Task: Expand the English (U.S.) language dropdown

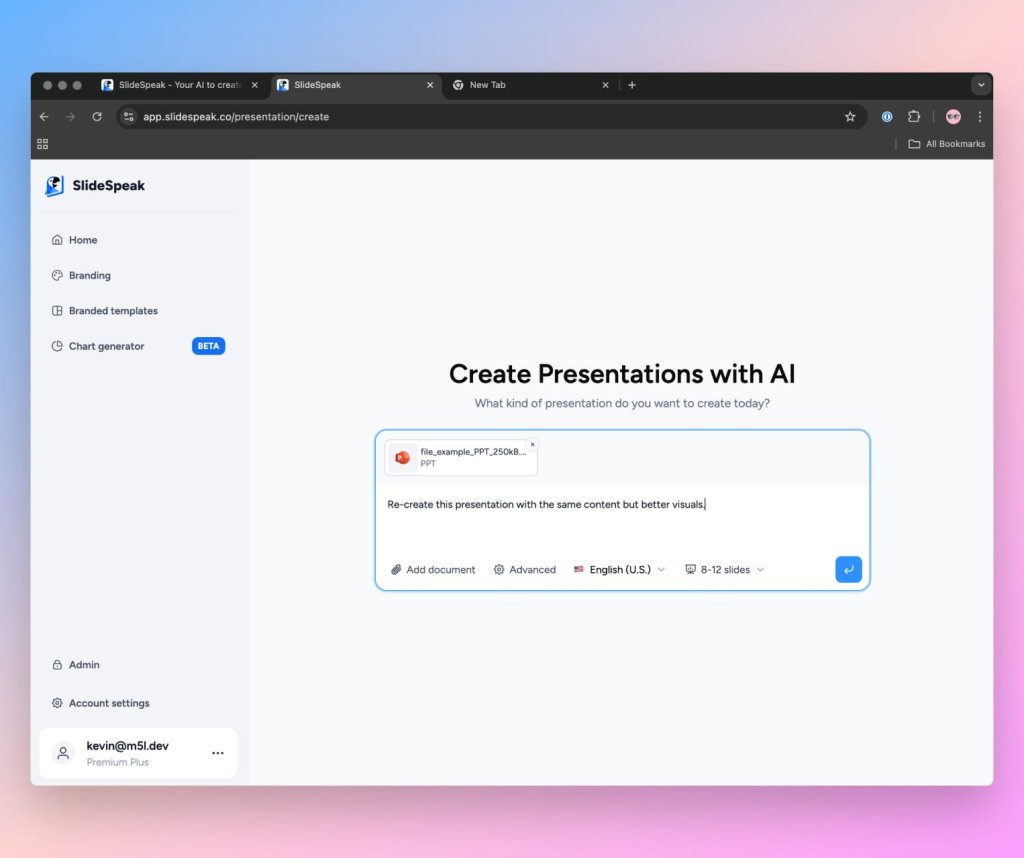Action: coord(619,569)
